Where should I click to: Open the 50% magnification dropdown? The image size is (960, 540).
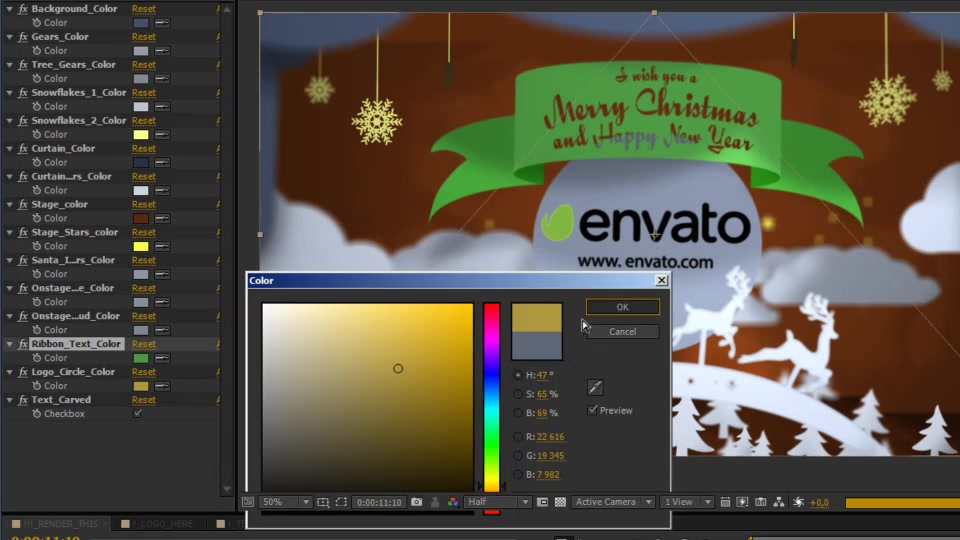pos(285,502)
